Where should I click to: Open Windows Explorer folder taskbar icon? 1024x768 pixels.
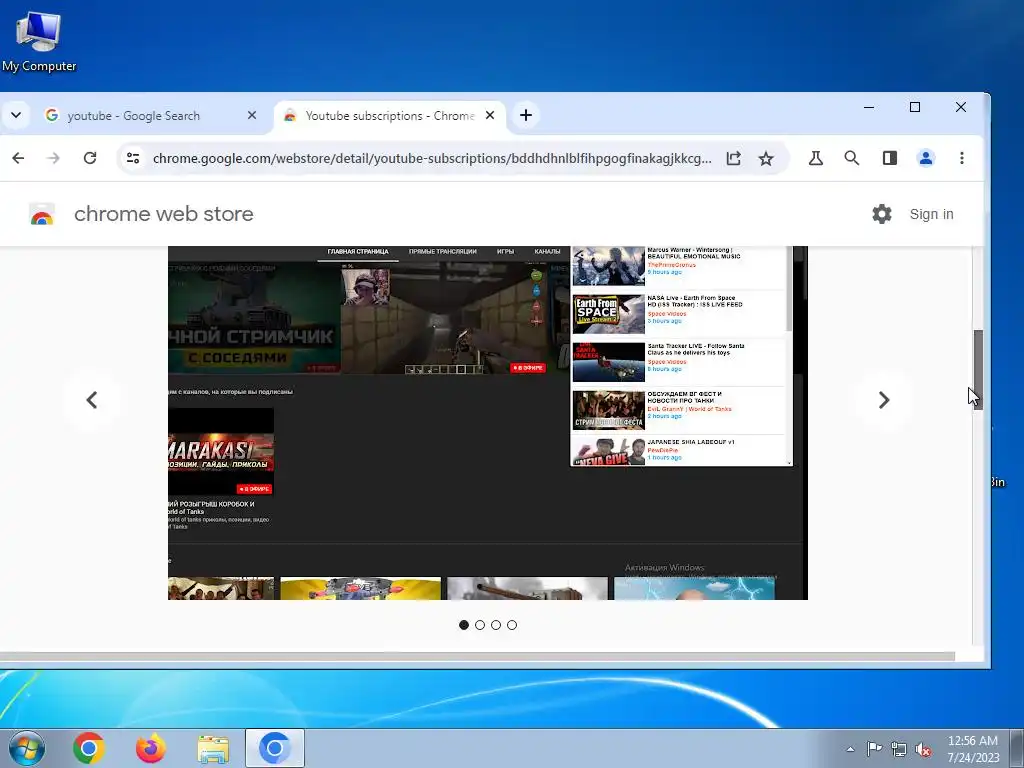point(213,748)
